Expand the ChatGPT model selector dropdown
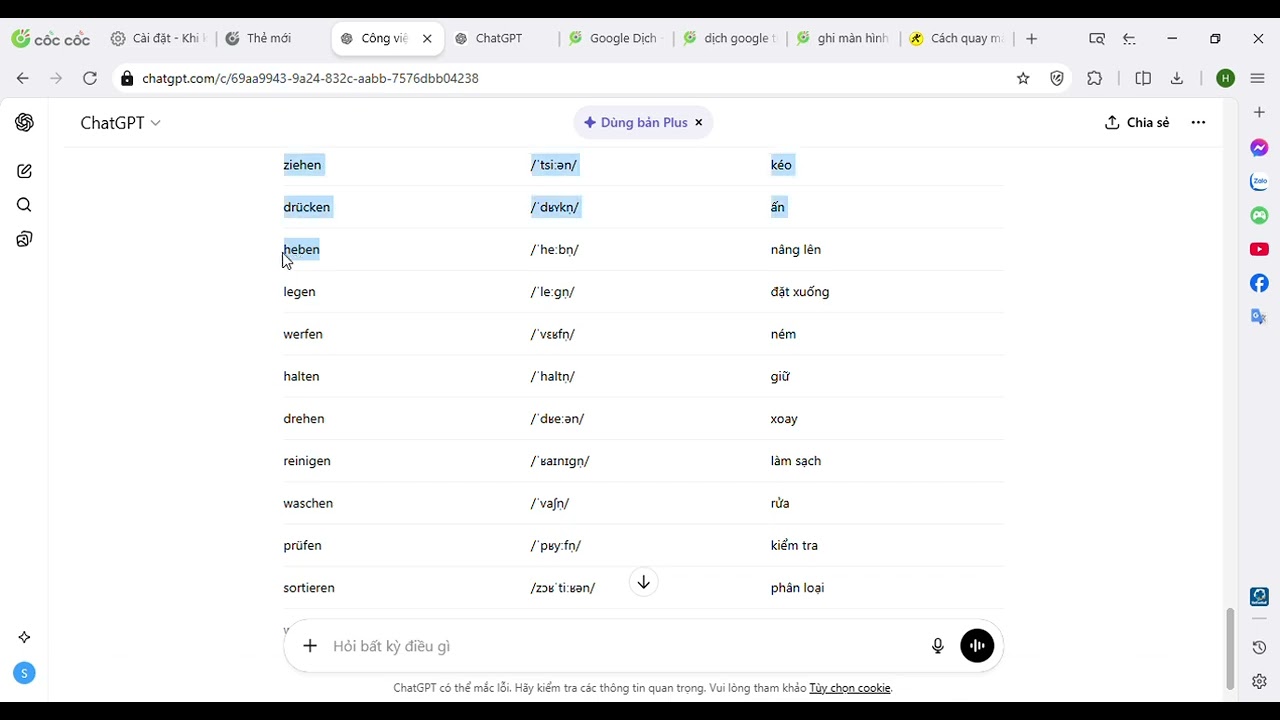The height and width of the screenshot is (720, 1280). click(x=120, y=123)
